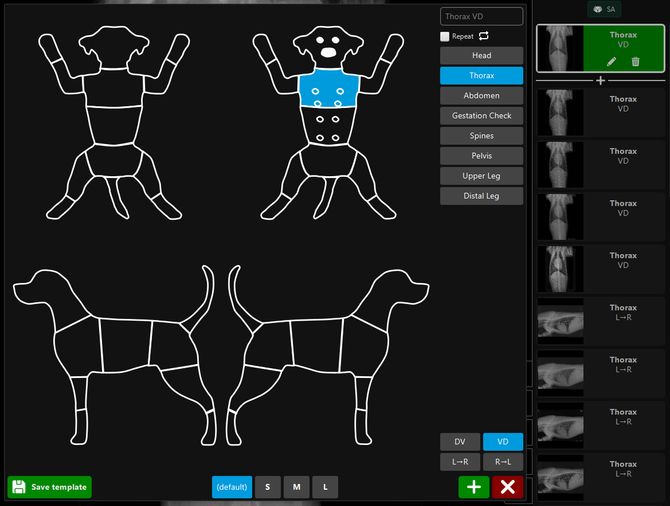The width and height of the screenshot is (670, 506).
Task: Choose the L size option
Action: pos(325,487)
